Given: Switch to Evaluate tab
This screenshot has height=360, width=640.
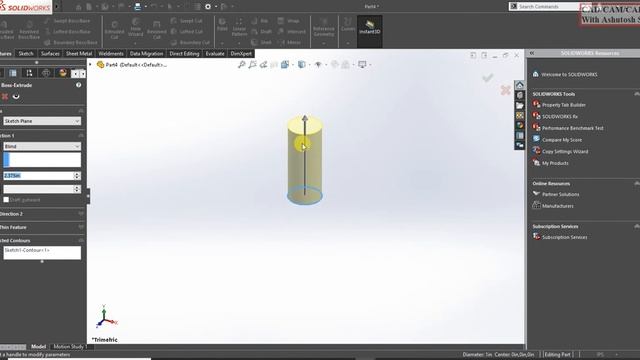Looking at the screenshot, I should (215, 53).
